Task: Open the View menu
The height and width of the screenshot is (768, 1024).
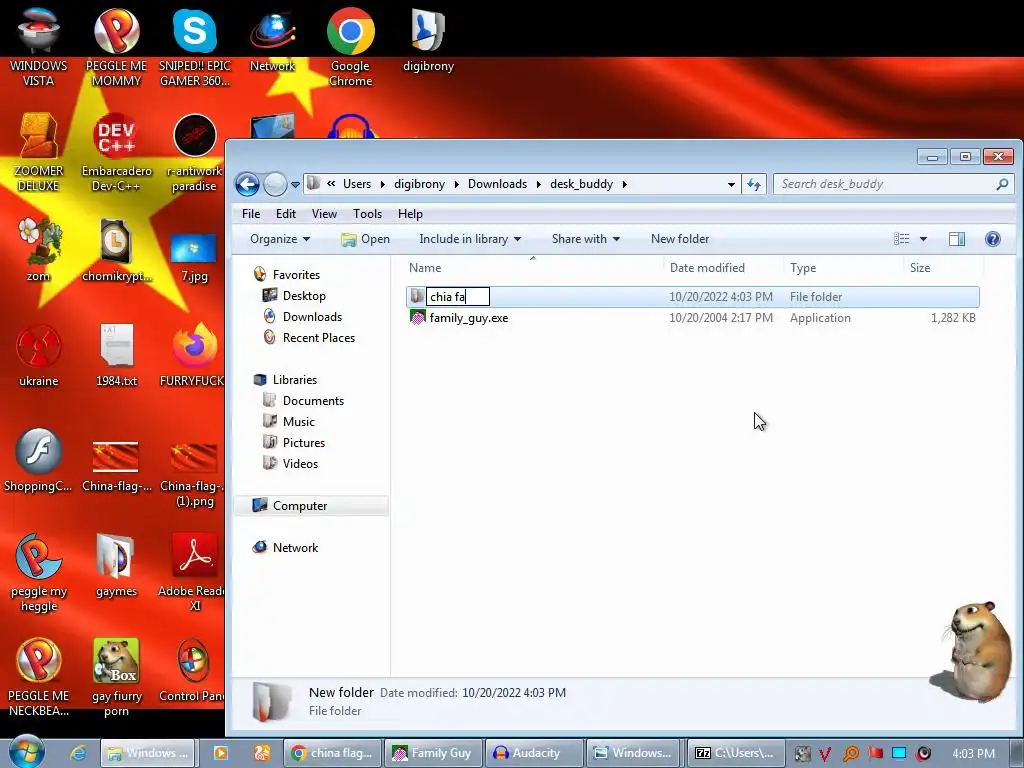Action: point(324,214)
